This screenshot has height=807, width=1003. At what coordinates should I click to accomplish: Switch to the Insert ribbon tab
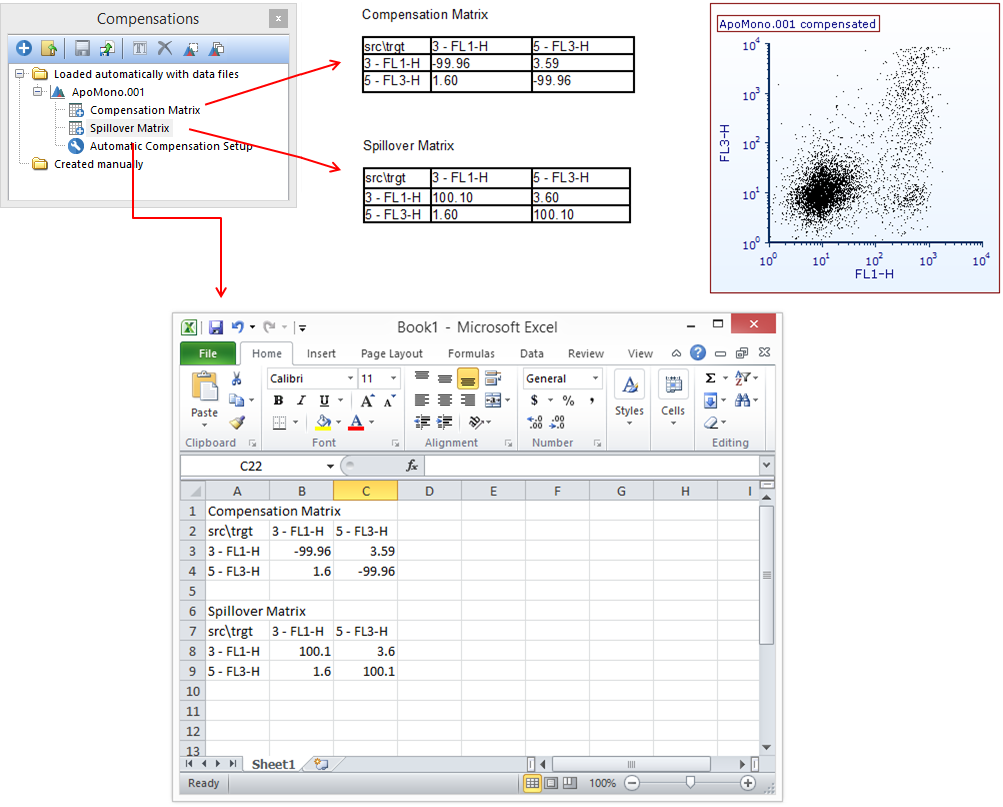(321, 353)
